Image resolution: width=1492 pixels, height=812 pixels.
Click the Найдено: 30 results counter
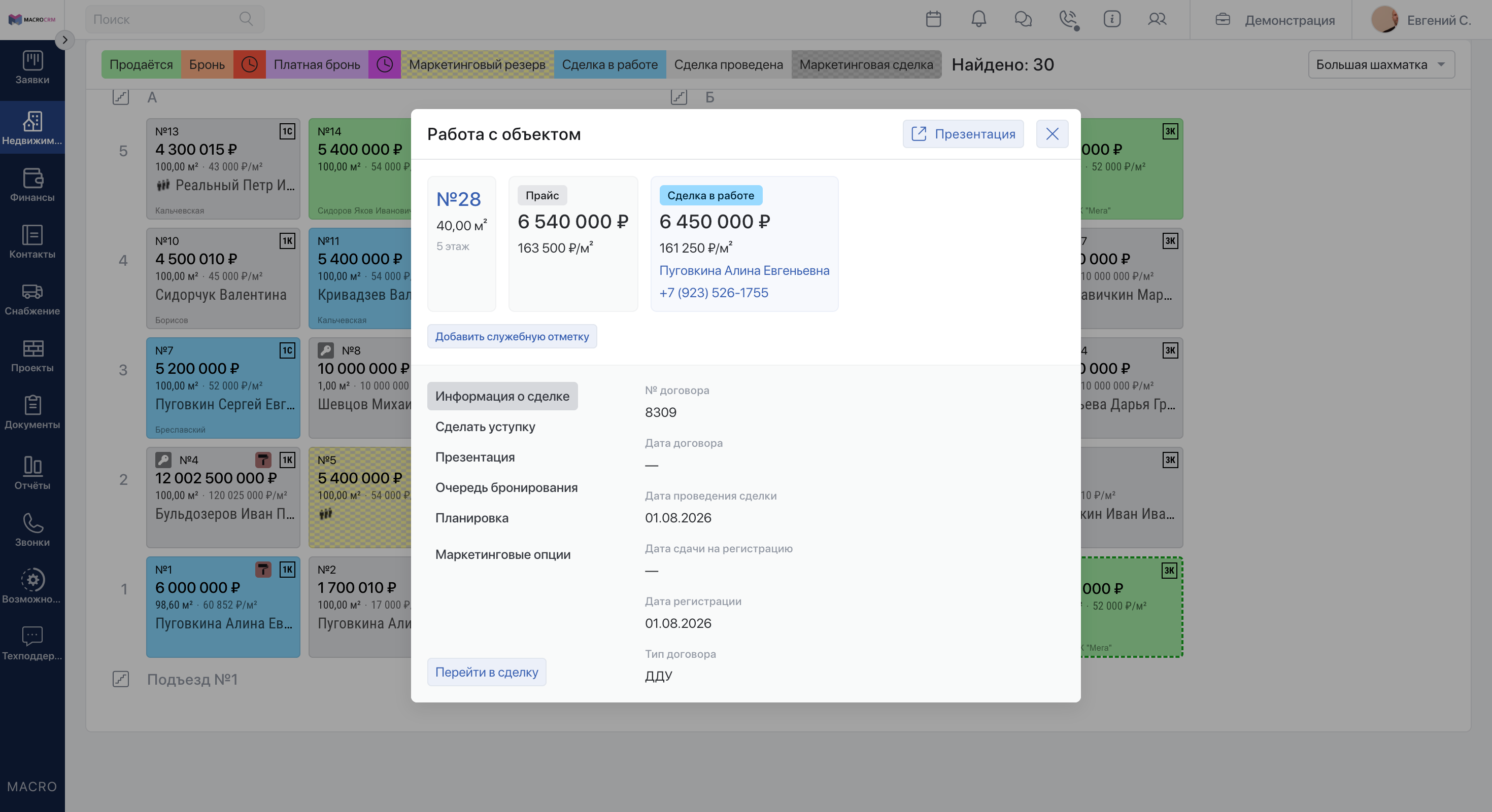point(1003,64)
